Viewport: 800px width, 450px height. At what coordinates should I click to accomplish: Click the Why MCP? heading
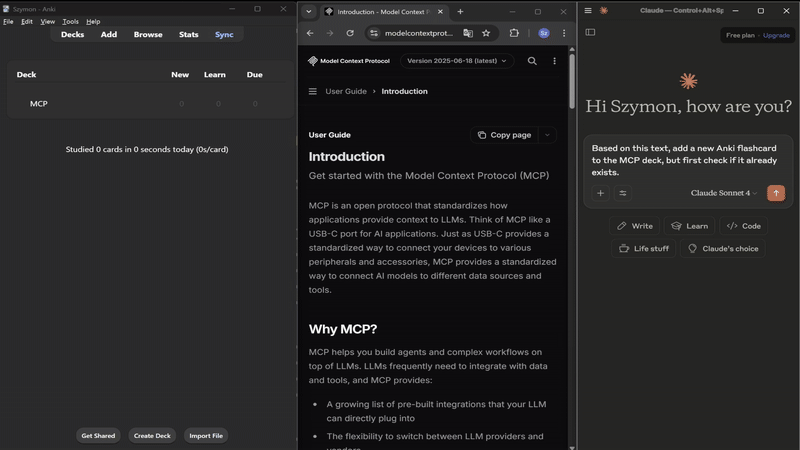[x=343, y=329]
